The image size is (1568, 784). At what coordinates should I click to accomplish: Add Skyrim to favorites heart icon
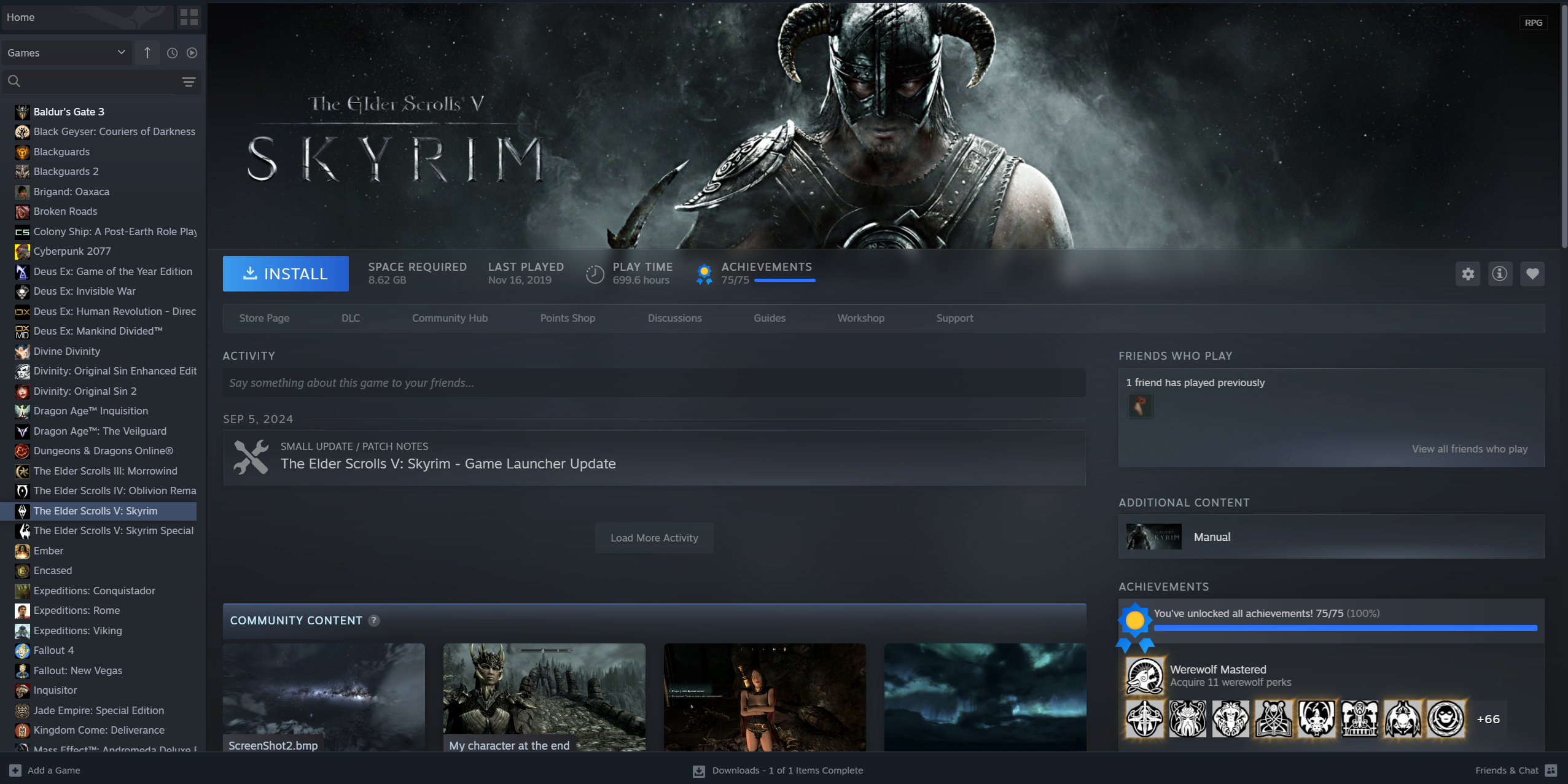[x=1532, y=274]
